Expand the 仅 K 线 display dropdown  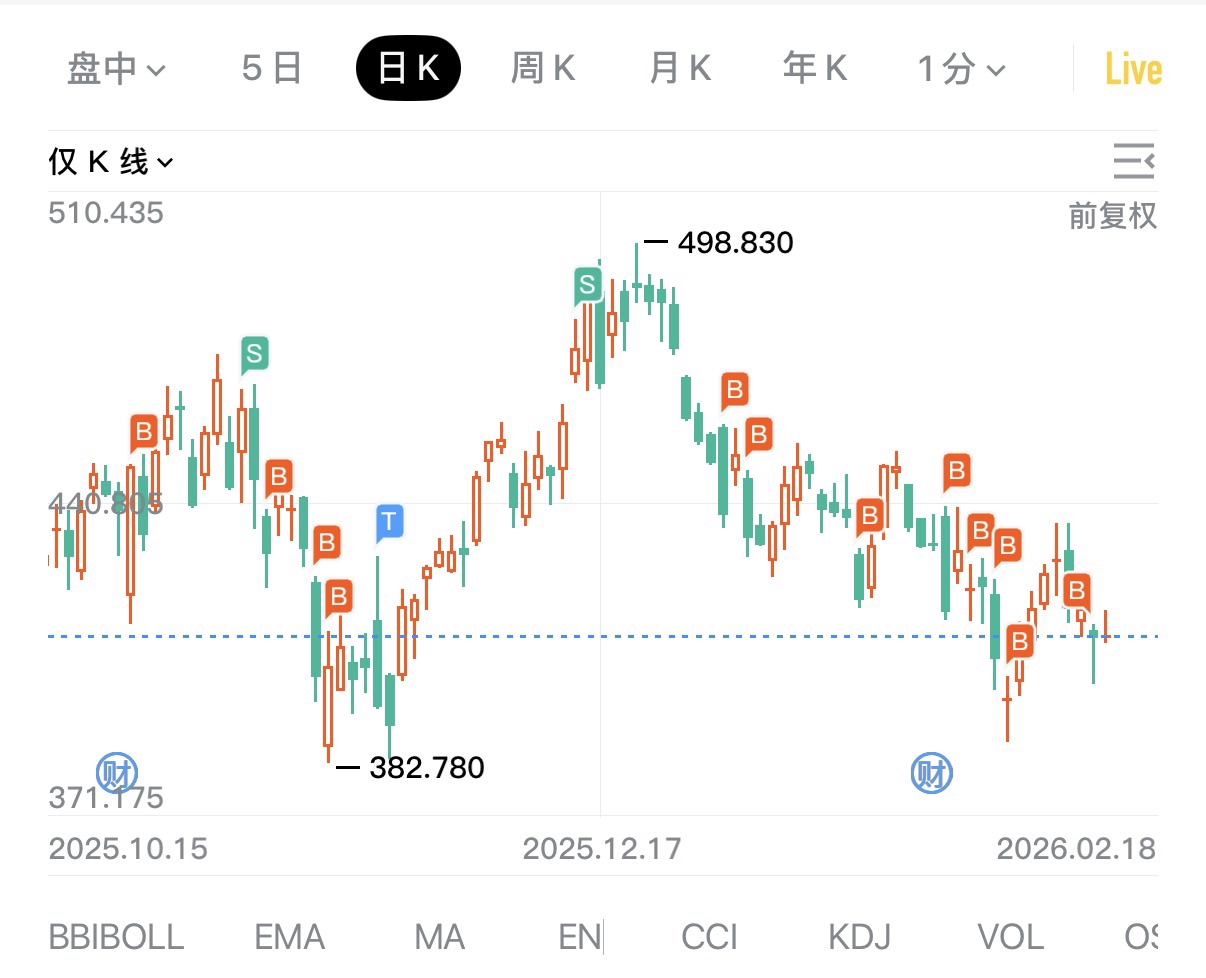pos(111,162)
